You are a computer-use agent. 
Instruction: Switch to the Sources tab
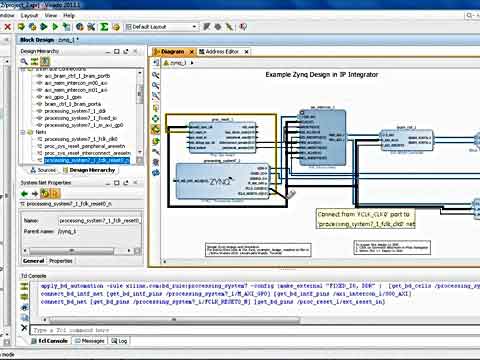[x=43, y=170]
